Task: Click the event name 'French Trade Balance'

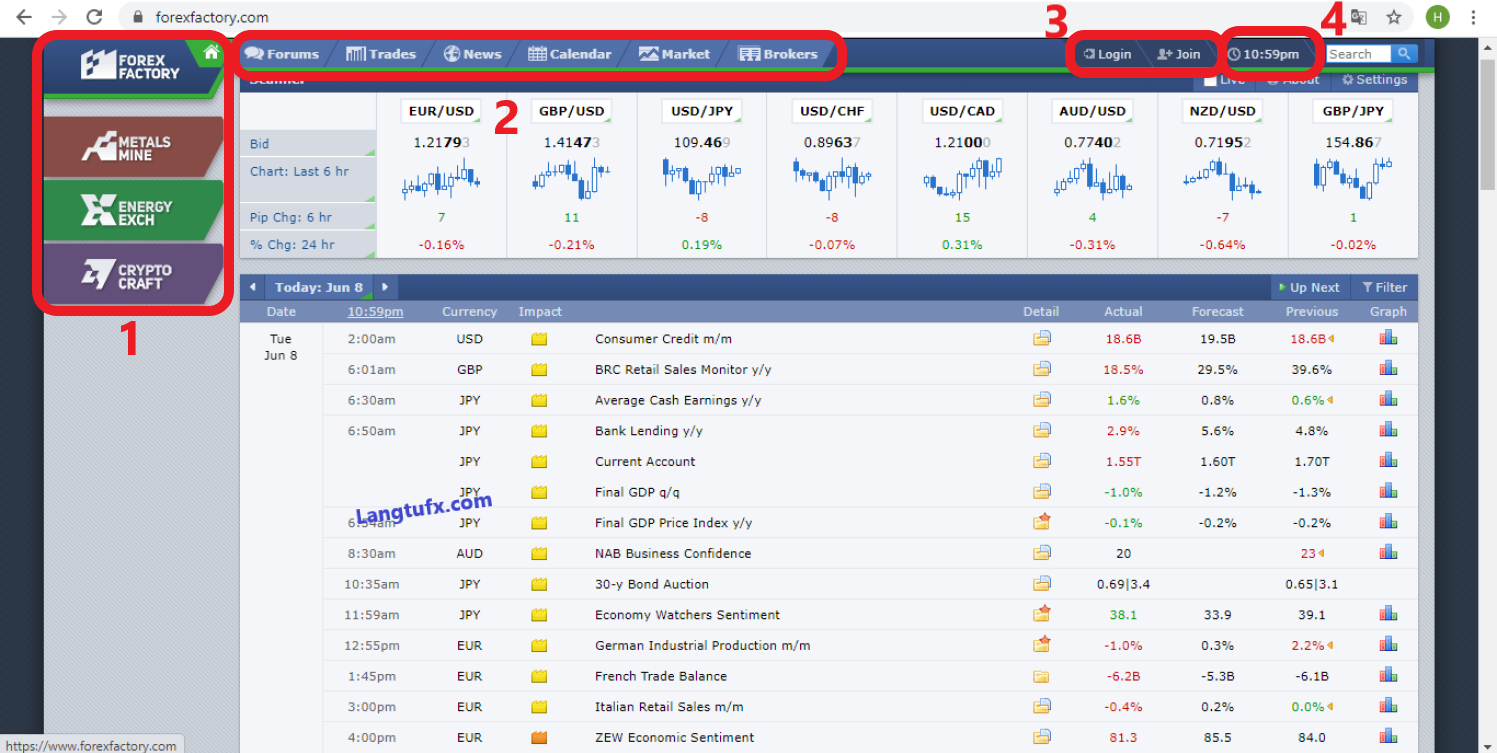Action: pyautogui.click(x=660, y=676)
